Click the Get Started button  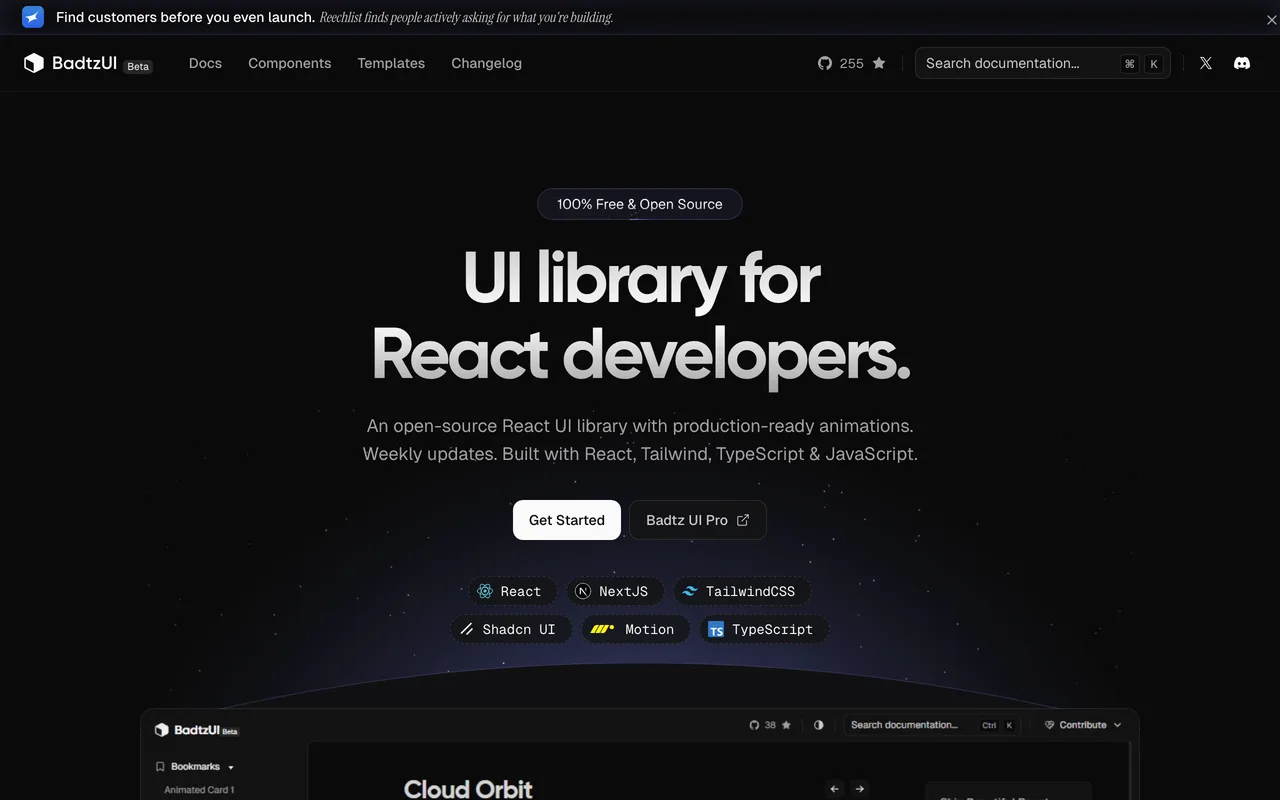(x=567, y=520)
